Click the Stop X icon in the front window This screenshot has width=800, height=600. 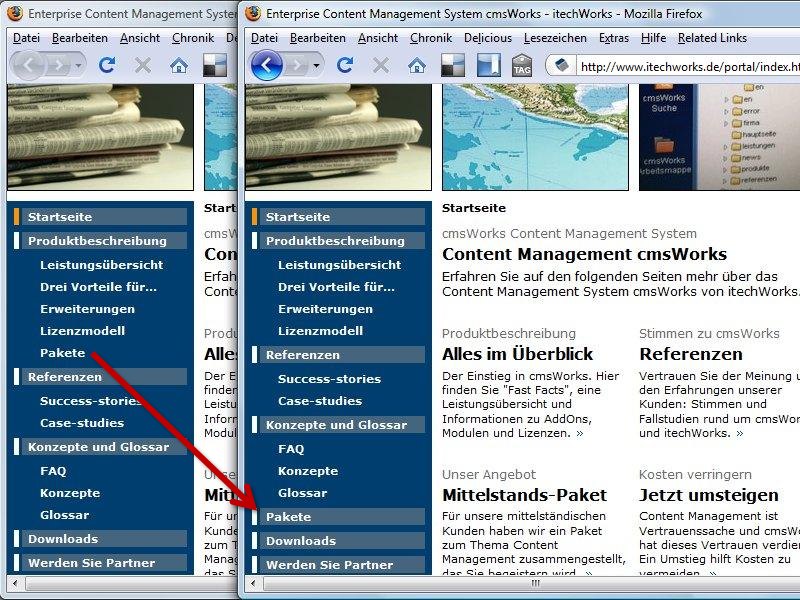point(381,65)
